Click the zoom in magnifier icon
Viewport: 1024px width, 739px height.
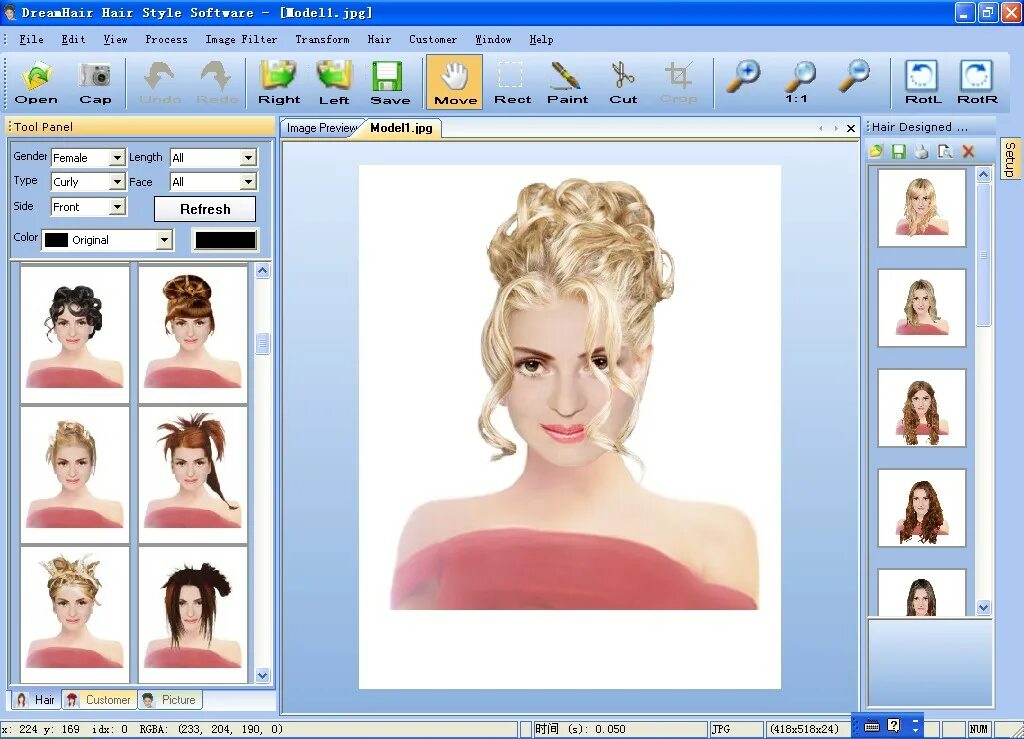(742, 77)
